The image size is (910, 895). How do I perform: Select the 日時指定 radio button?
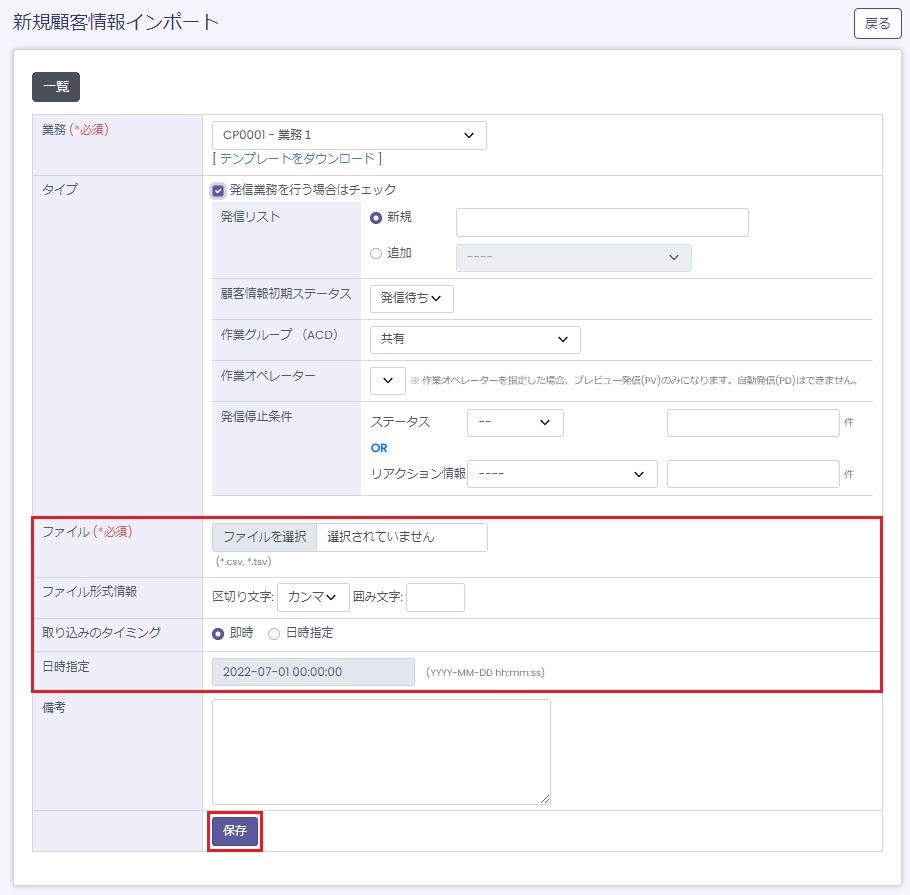(x=274, y=633)
